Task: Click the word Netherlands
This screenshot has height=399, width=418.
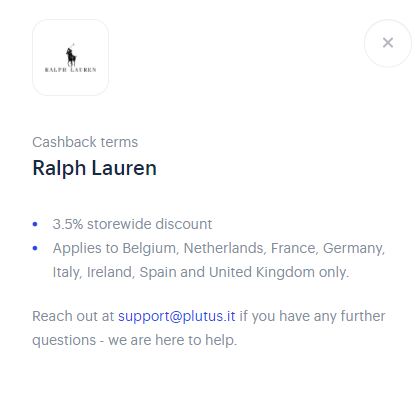Action: coord(225,248)
